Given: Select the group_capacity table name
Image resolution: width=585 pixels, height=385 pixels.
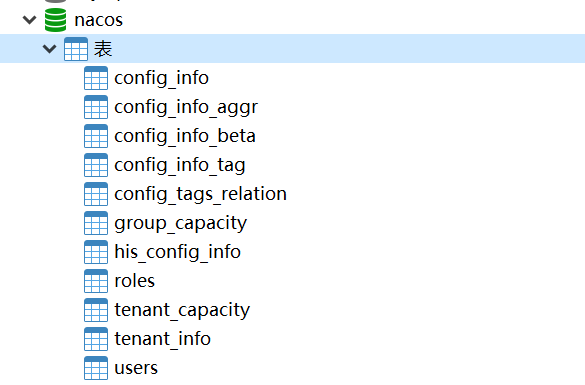Looking at the screenshot, I should coord(181,223).
